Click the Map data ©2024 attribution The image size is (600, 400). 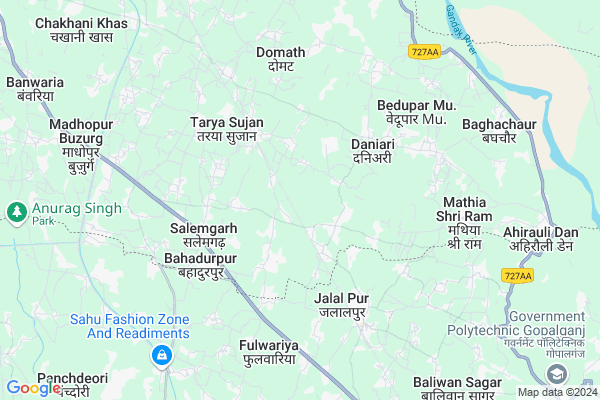558,392
